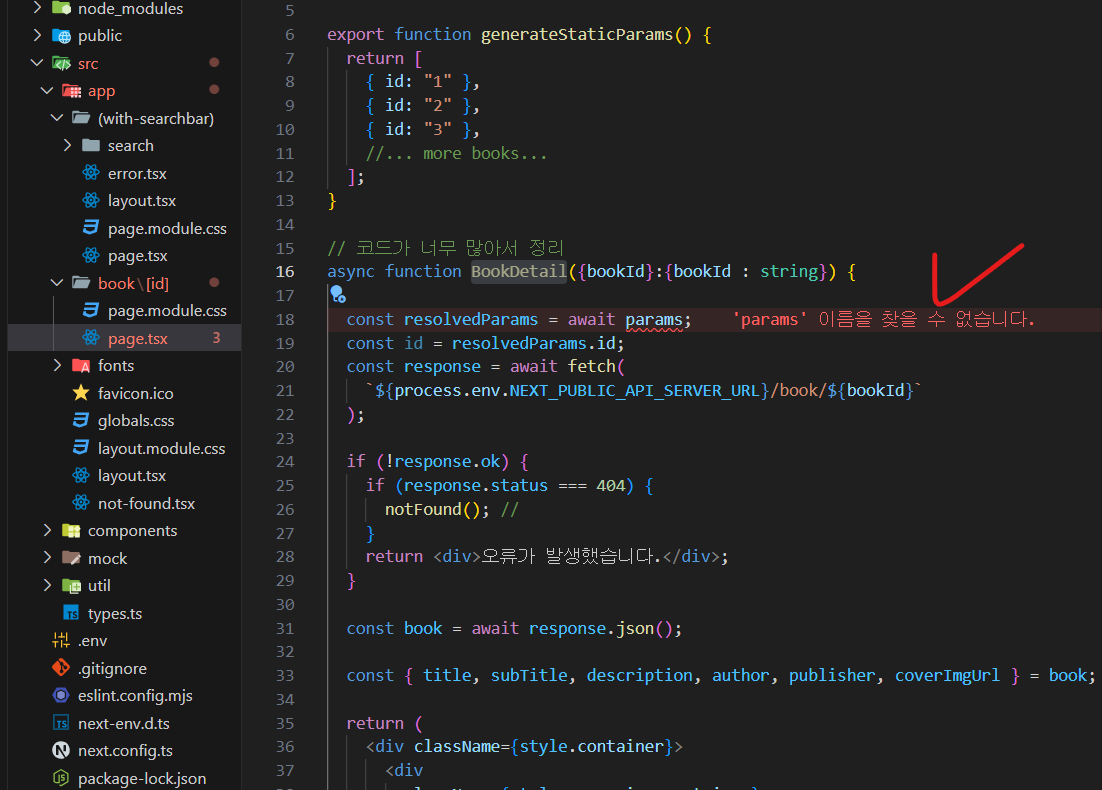Click the book\[id] folder icon
This screenshot has height=790, width=1102.
click(82, 283)
